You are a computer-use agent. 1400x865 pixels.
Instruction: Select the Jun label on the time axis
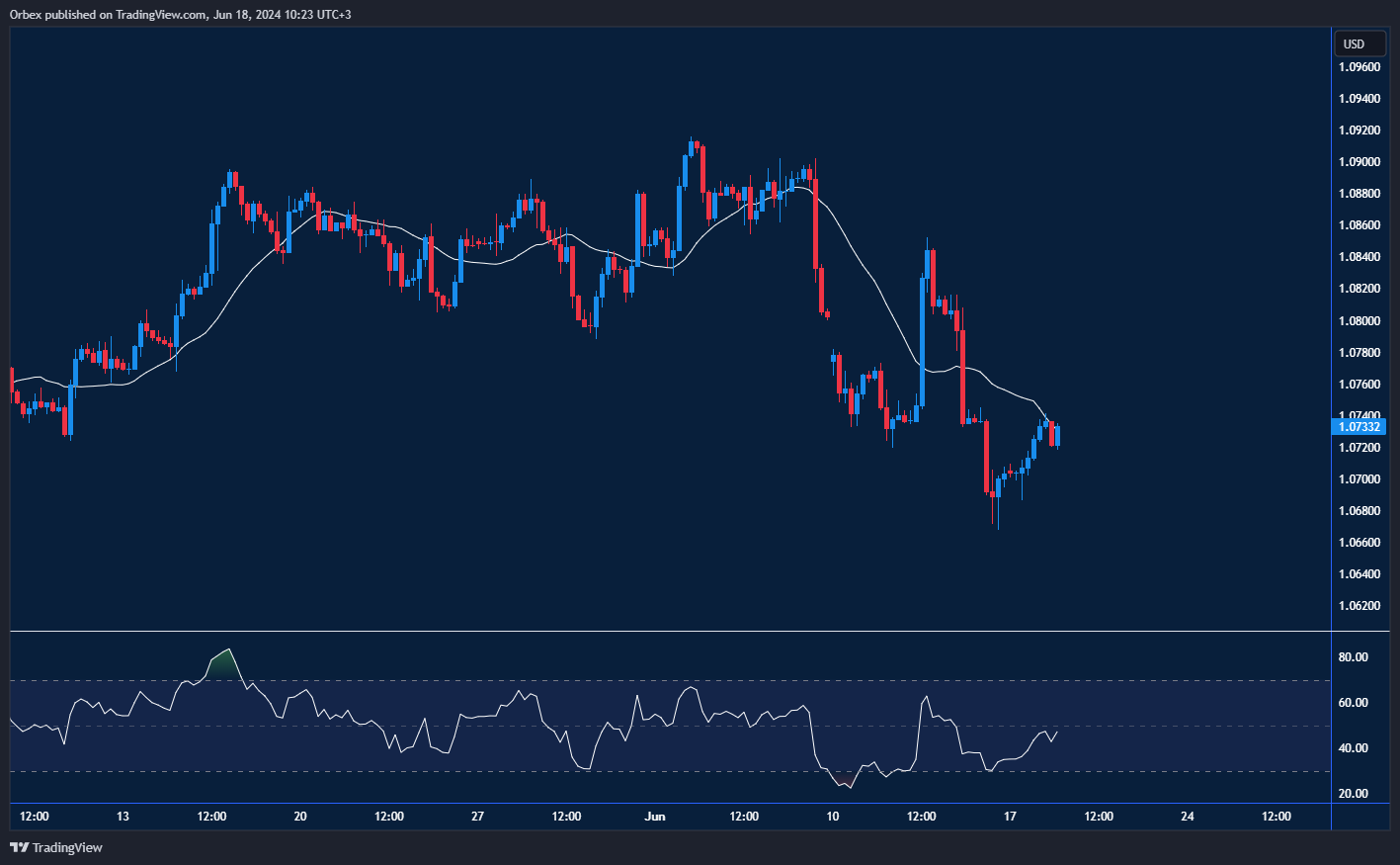(x=655, y=817)
